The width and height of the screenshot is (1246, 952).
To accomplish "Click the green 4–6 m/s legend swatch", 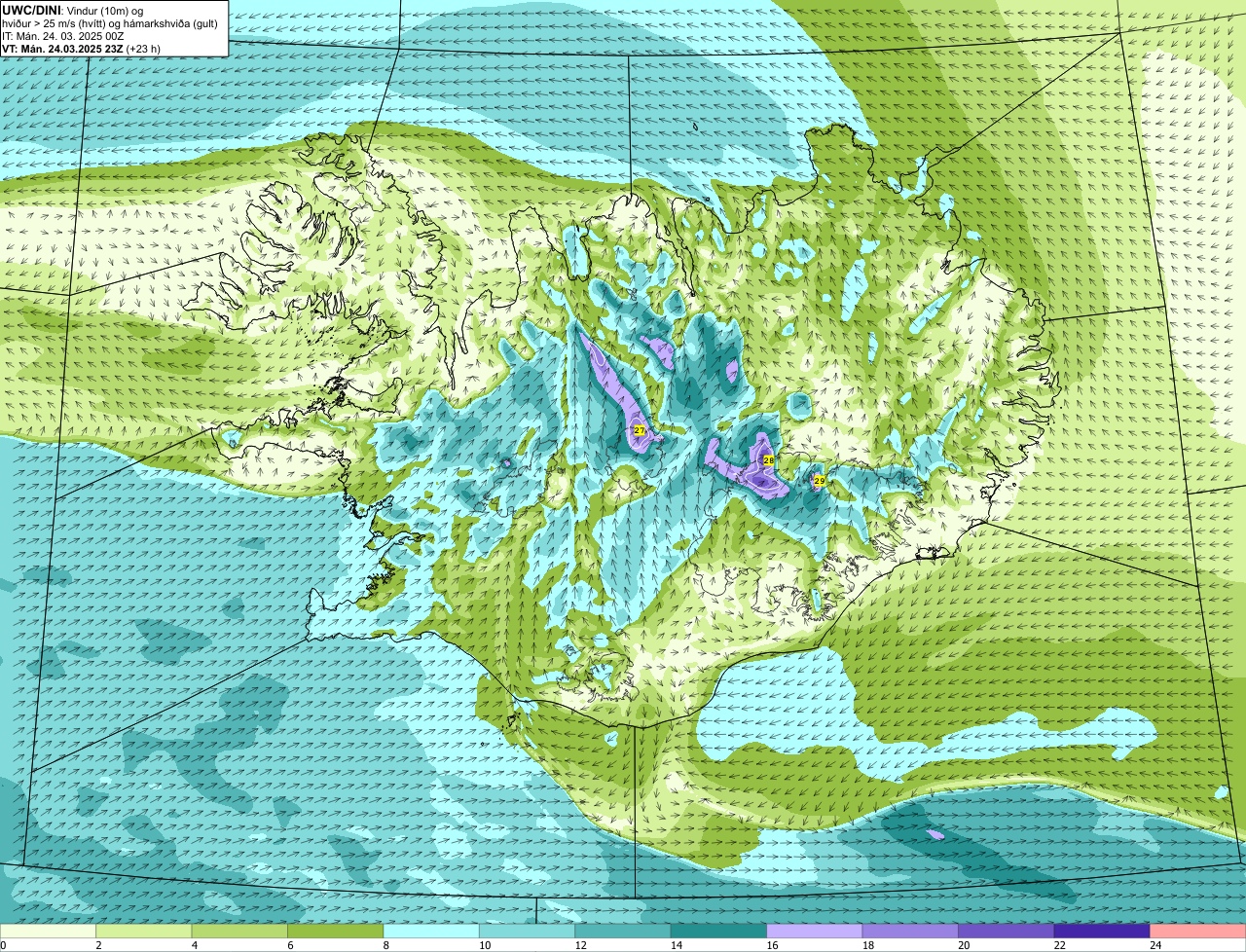I will (239, 931).
